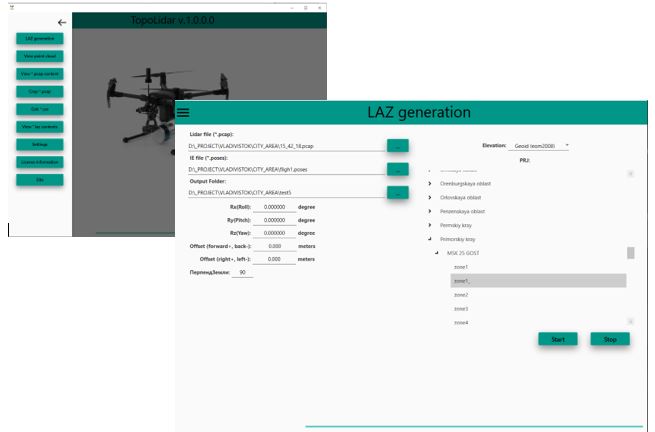The width and height of the screenshot is (655, 432).
Task: Open View point cloud from the sidebar
Action: pos(40,56)
